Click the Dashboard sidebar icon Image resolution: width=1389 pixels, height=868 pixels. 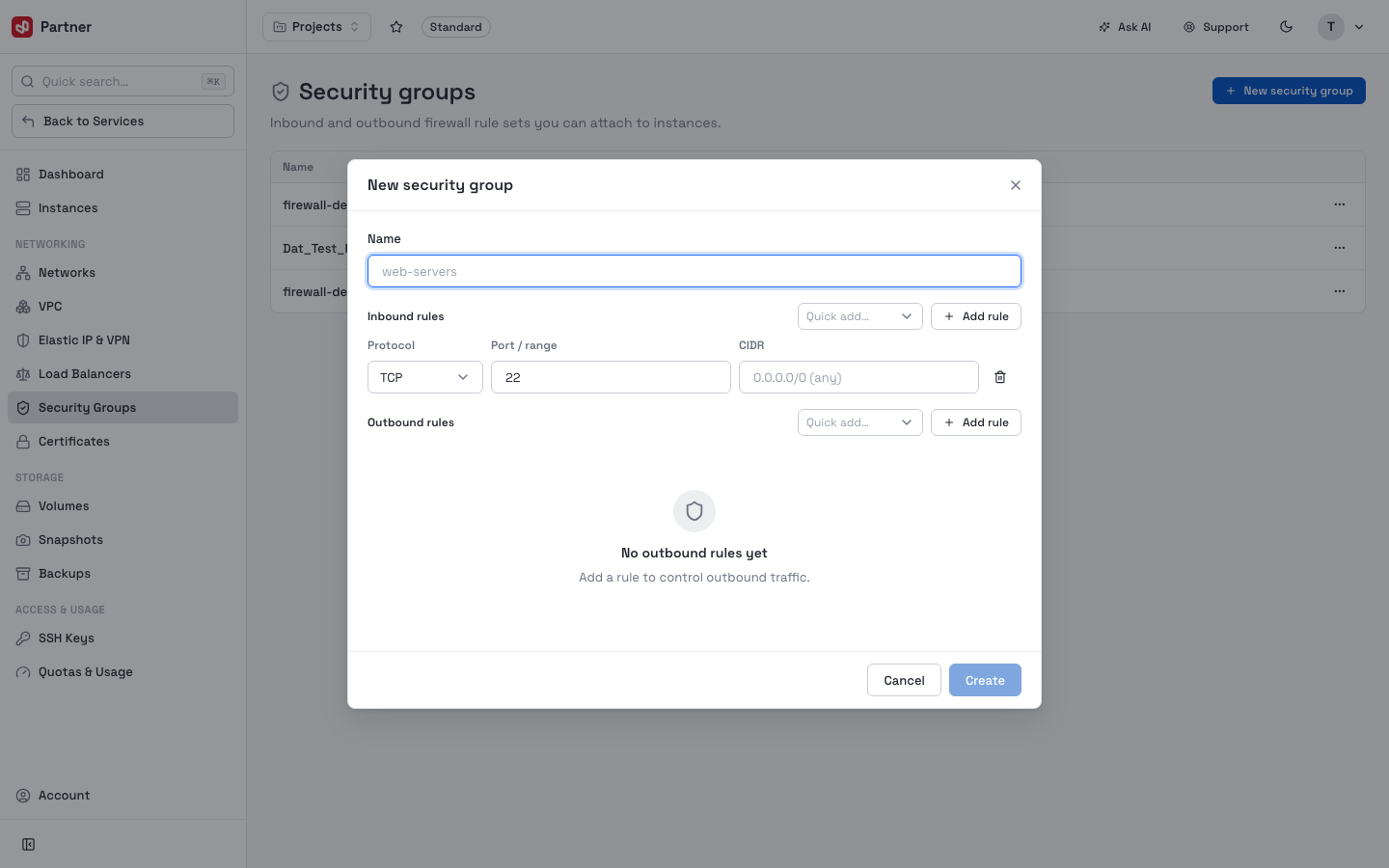click(23, 175)
